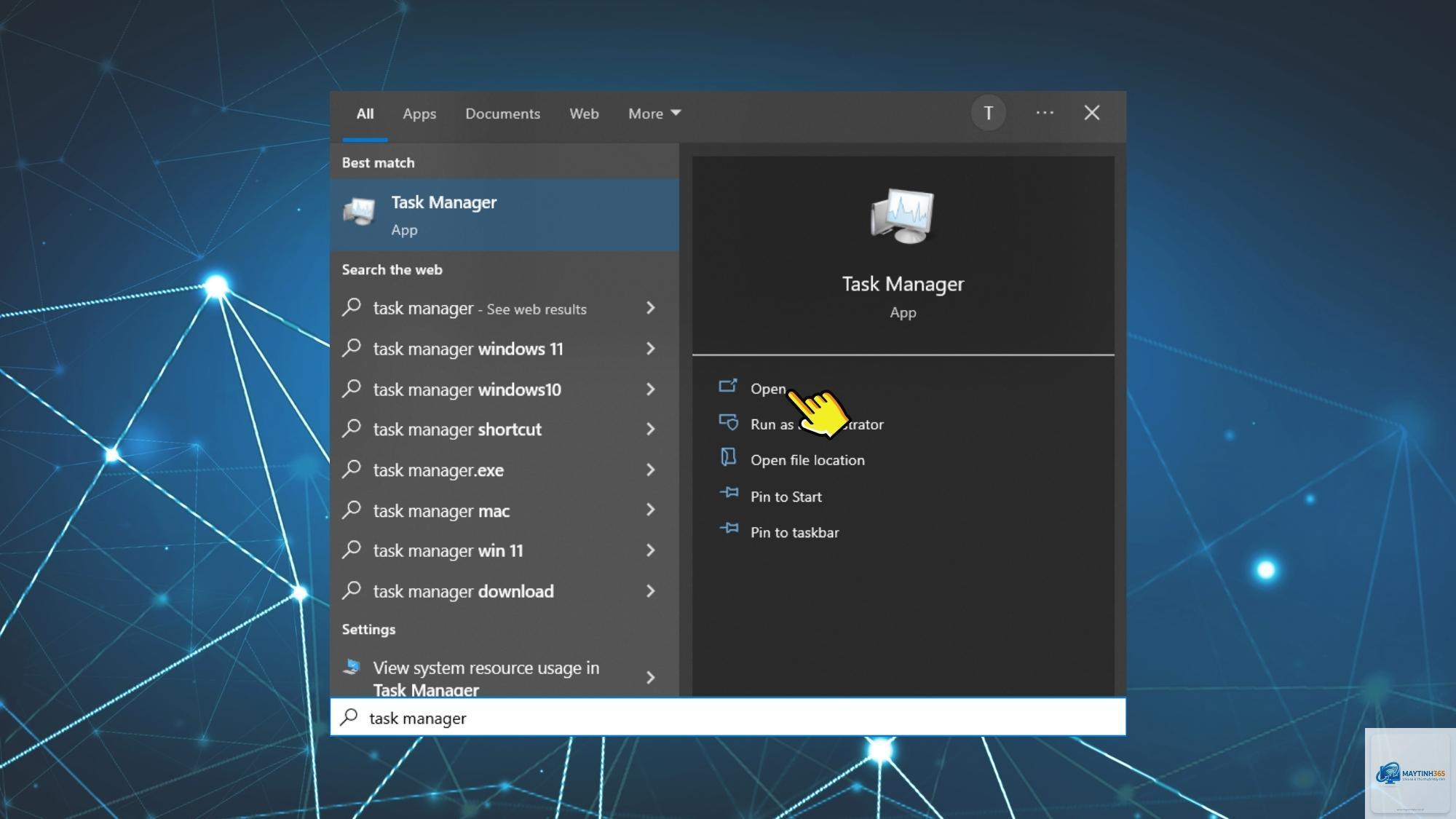Click the user account avatar labeled T

pyautogui.click(x=988, y=114)
